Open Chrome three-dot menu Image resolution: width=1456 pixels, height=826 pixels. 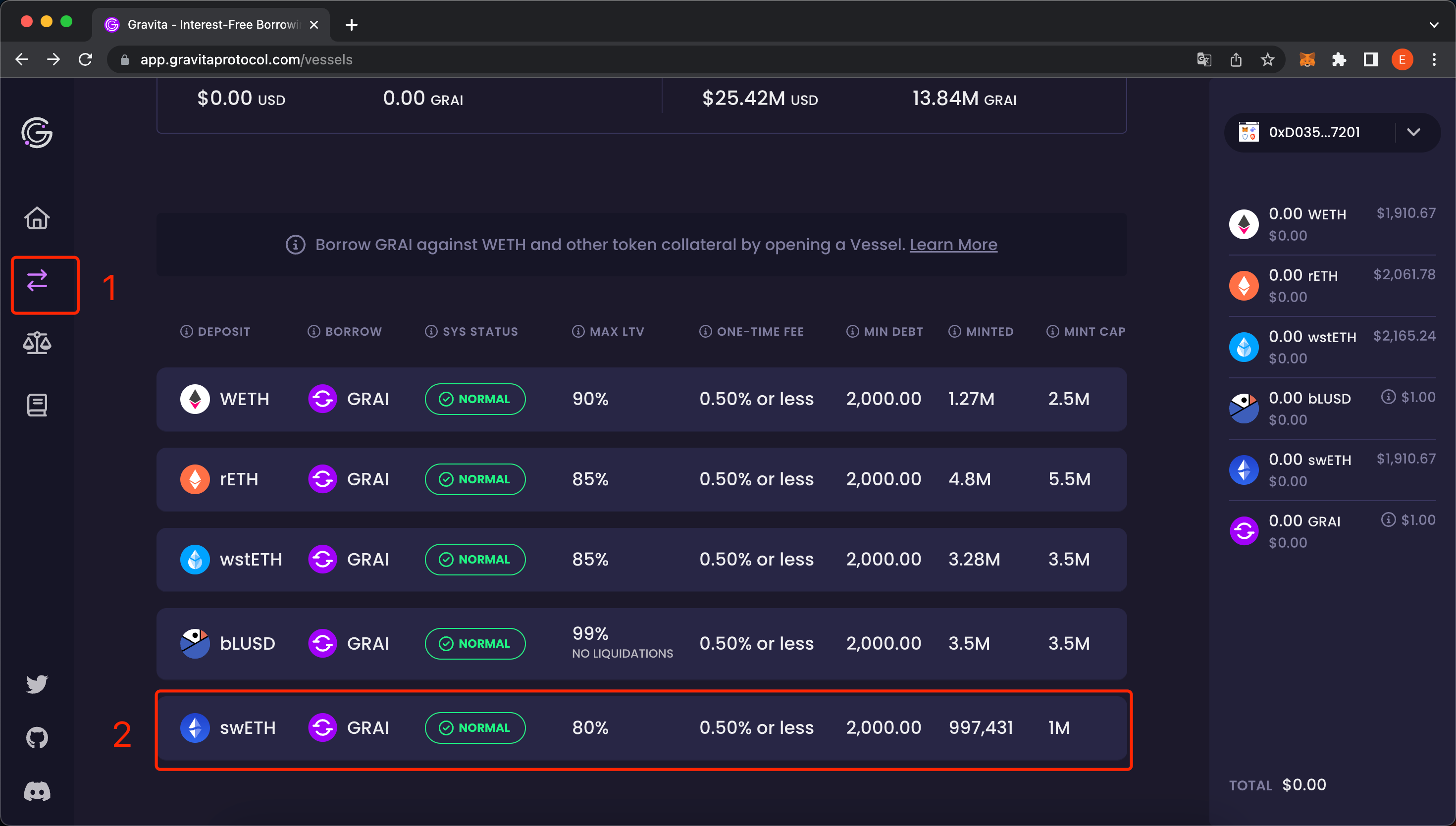1434,59
